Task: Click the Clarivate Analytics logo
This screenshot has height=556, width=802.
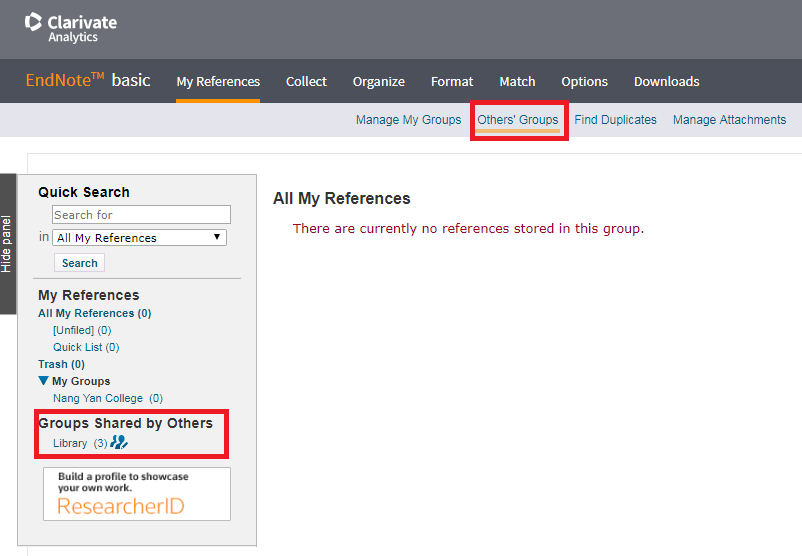Action: (x=71, y=28)
